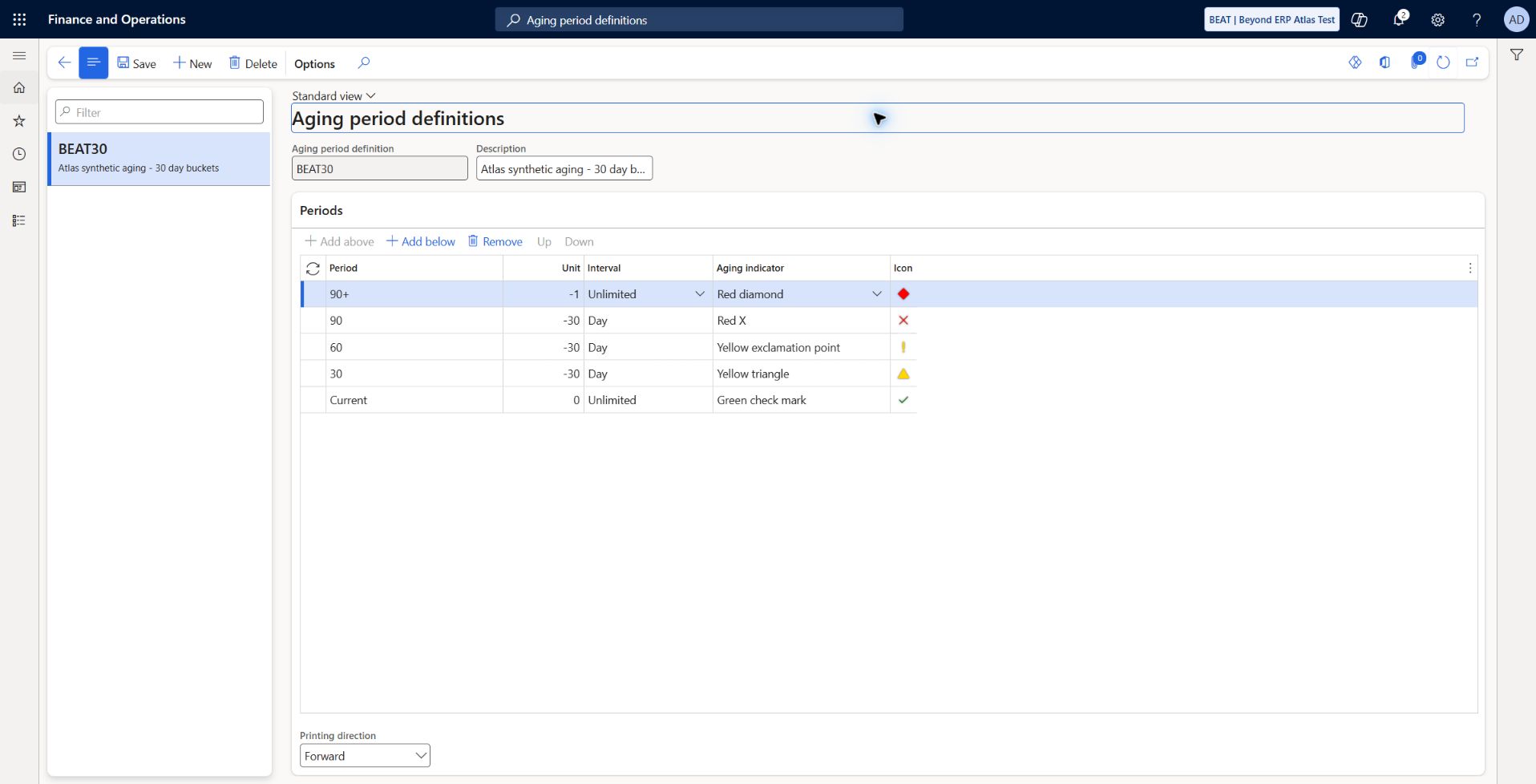This screenshot has width=1536, height=784.
Task: Click the AD user avatar
Action: click(1516, 19)
